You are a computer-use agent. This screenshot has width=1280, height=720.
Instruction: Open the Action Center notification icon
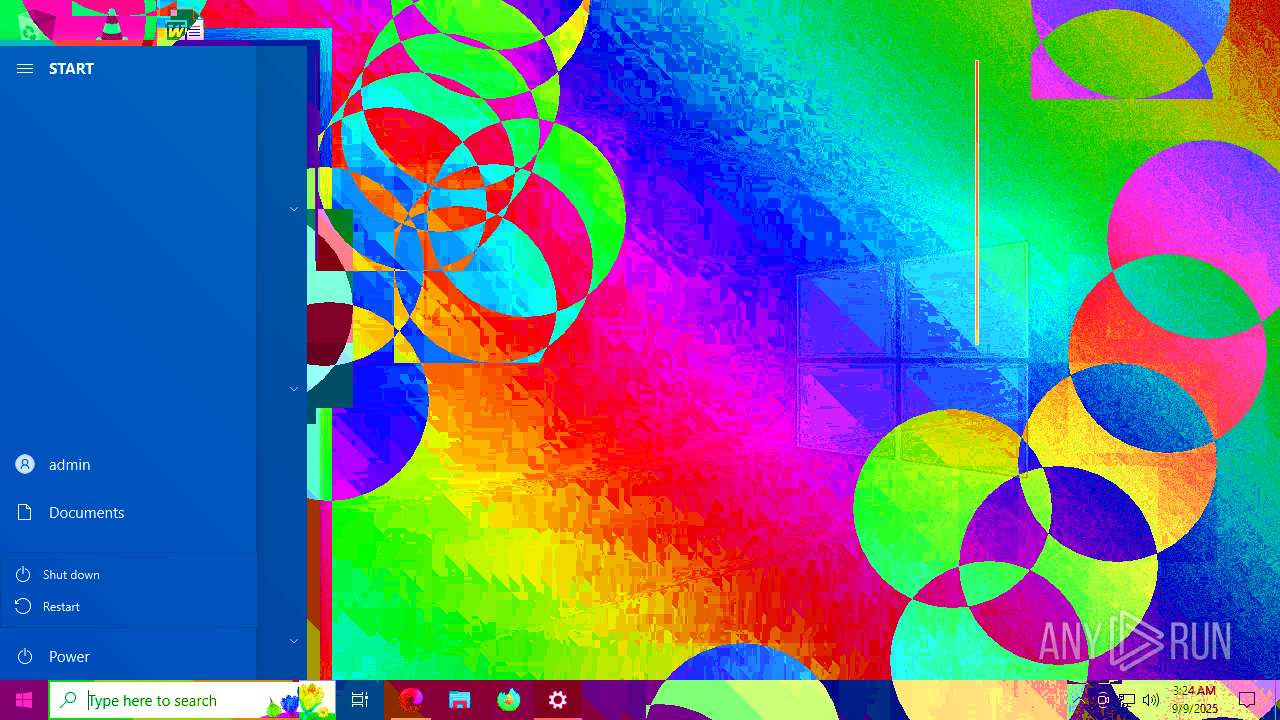tap(1247, 700)
